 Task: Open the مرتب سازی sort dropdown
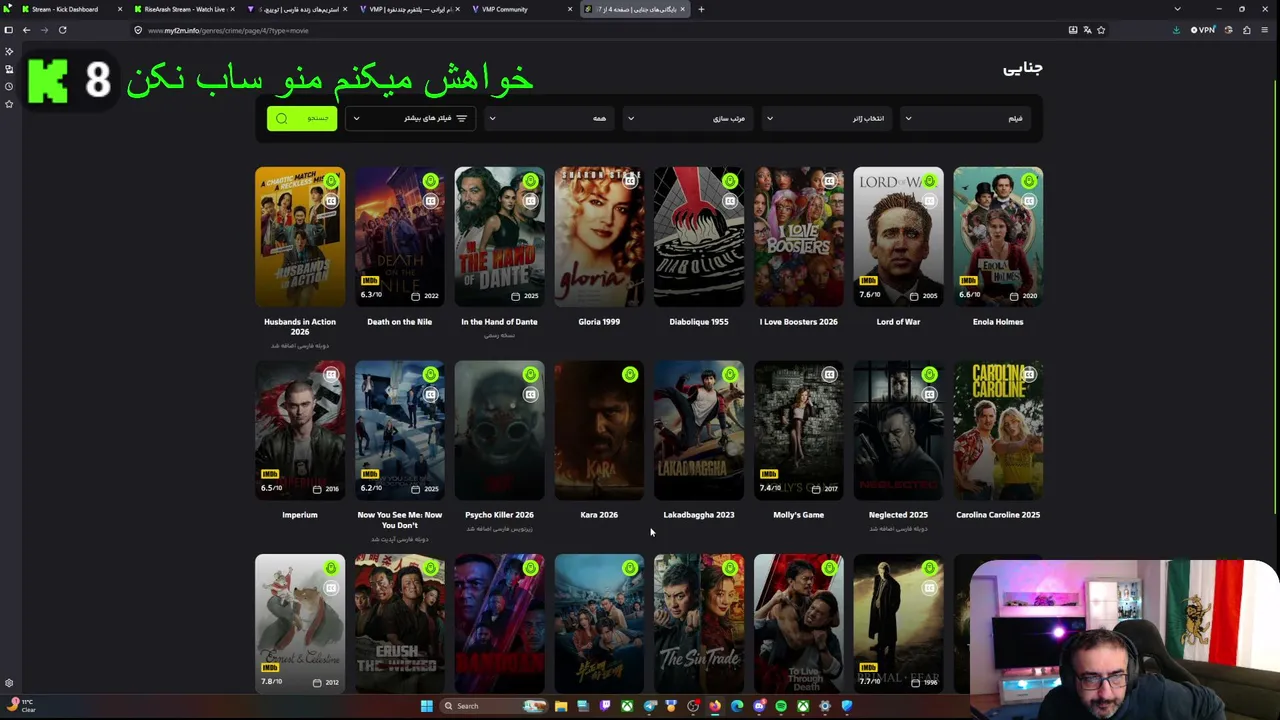click(688, 118)
